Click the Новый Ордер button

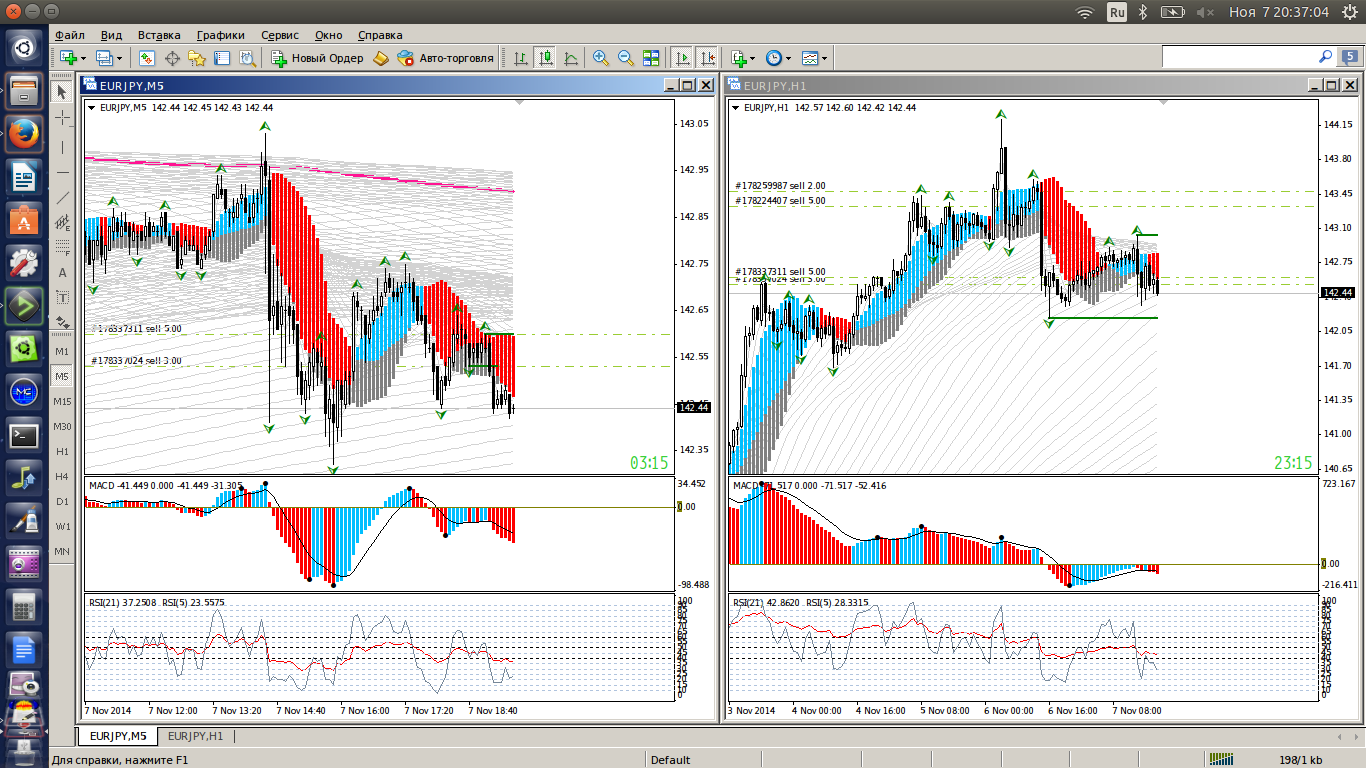point(318,58)
